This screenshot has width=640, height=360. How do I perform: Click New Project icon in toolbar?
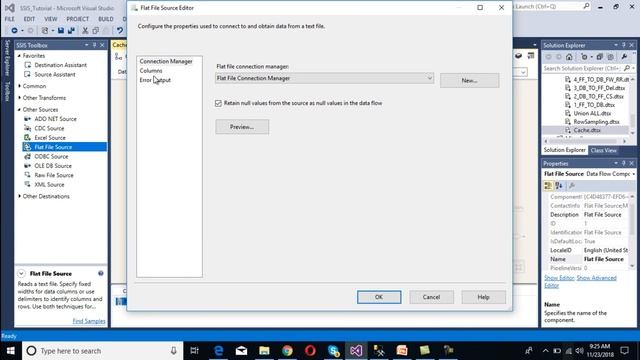(45, 31)
